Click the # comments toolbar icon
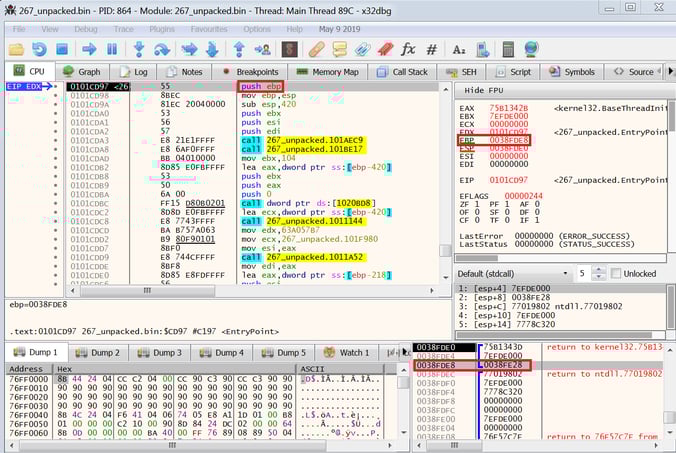 (x=434, y=48)
